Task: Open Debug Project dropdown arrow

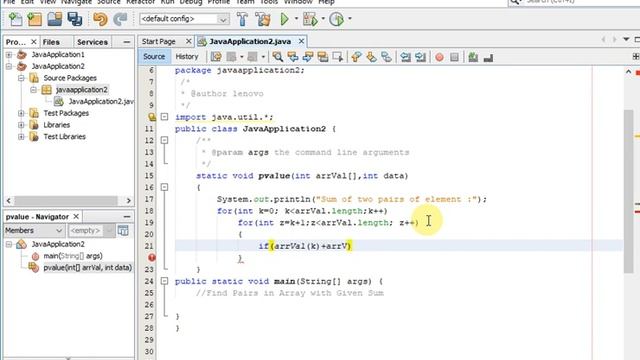Action: (x=323, y=19)
